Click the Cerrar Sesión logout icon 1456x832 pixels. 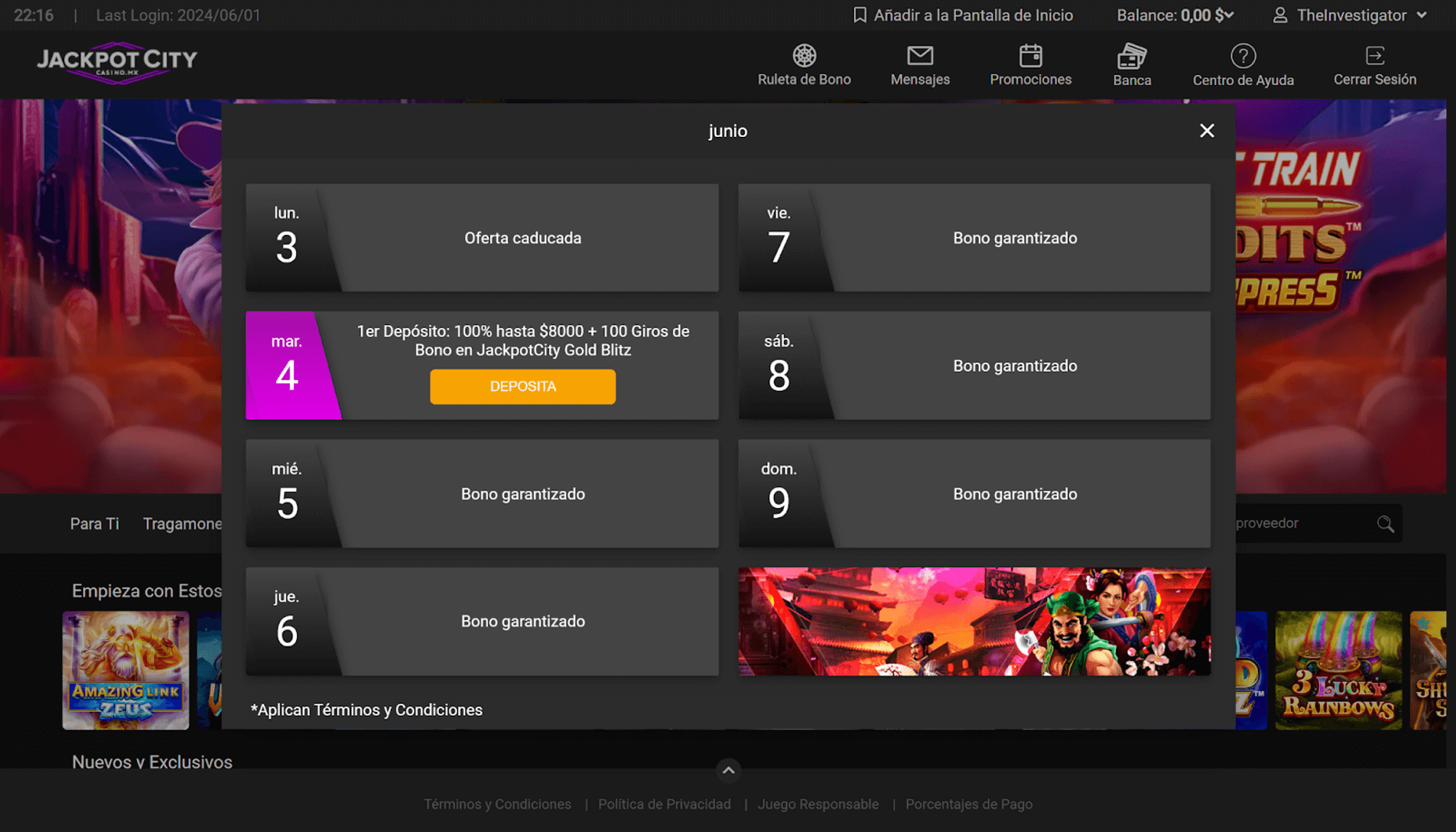[1374, 56]
